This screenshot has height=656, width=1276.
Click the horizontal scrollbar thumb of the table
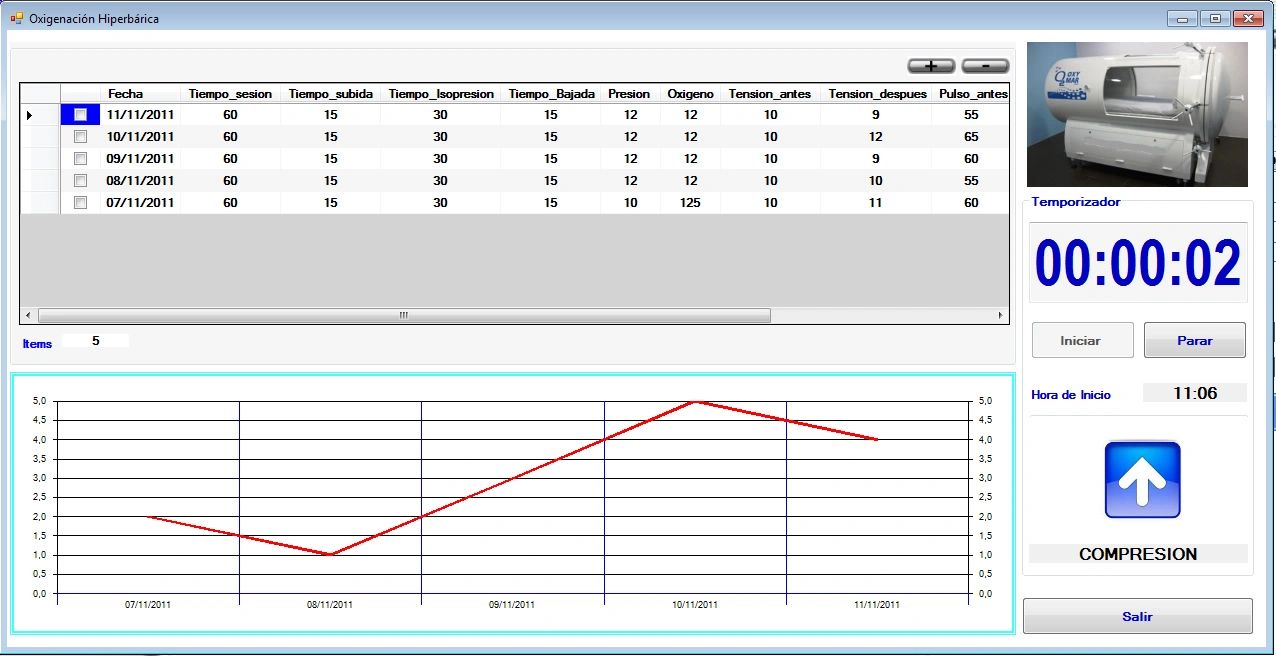click(403, 316)
